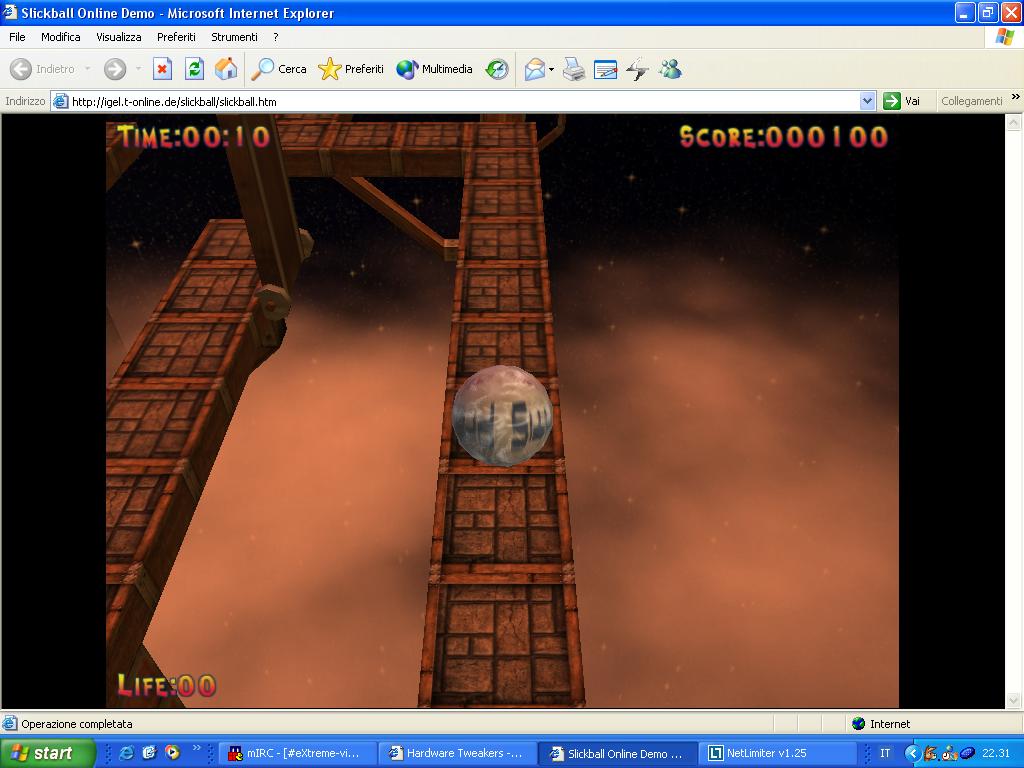Open Multimedia toolbar button

434,69
